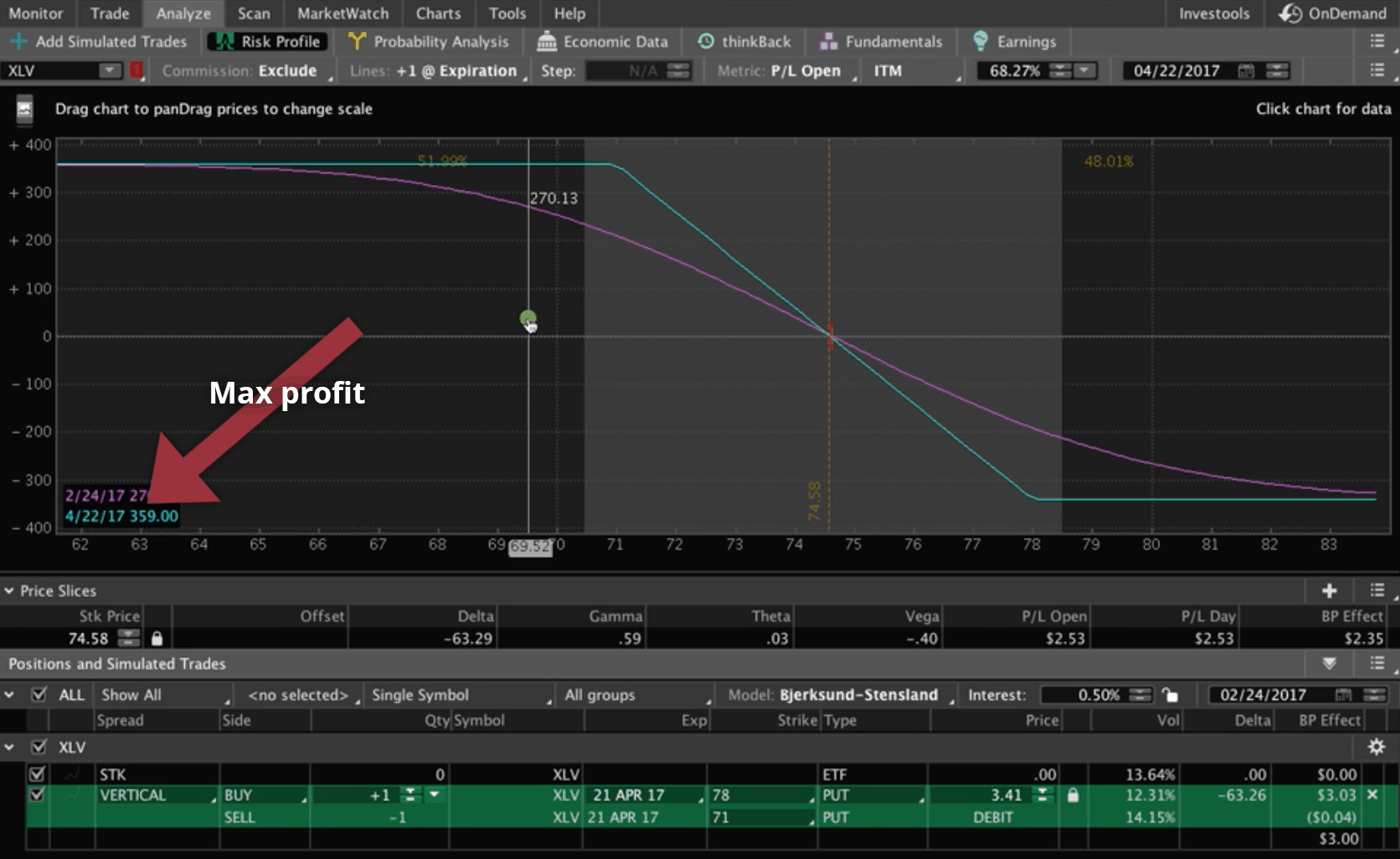Toggle the 3.41 price lock icon

[x=1073, y=795]
